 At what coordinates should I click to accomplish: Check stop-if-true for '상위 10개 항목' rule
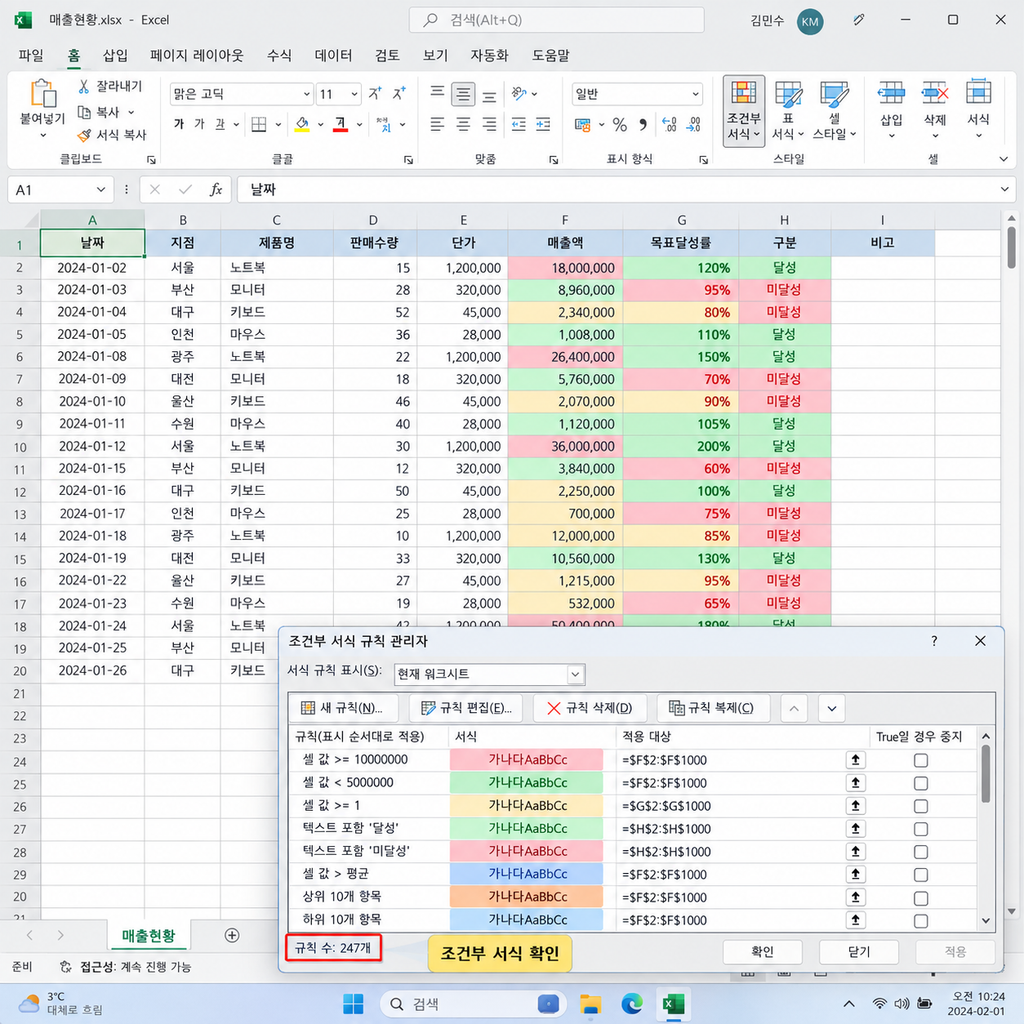click(921, 898)
